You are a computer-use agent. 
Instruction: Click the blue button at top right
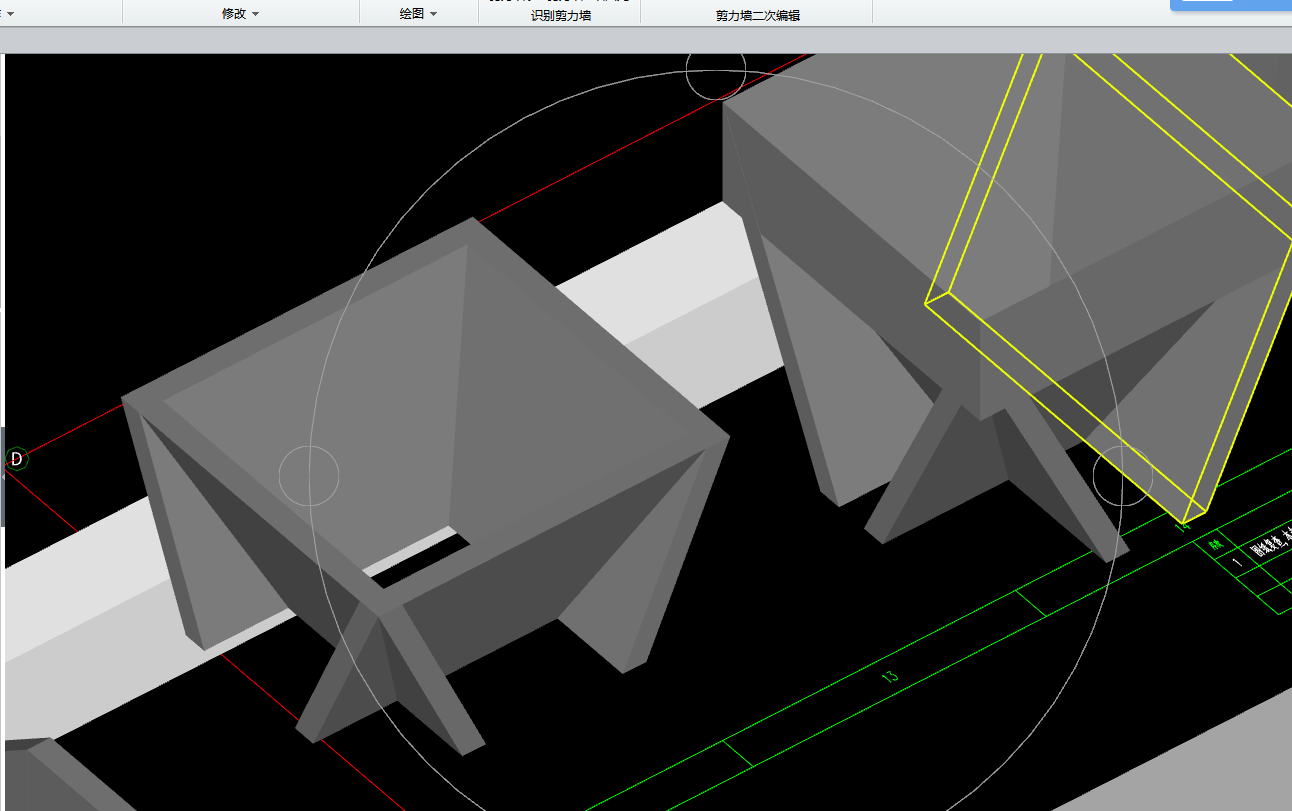click(x=1230, y=5)
